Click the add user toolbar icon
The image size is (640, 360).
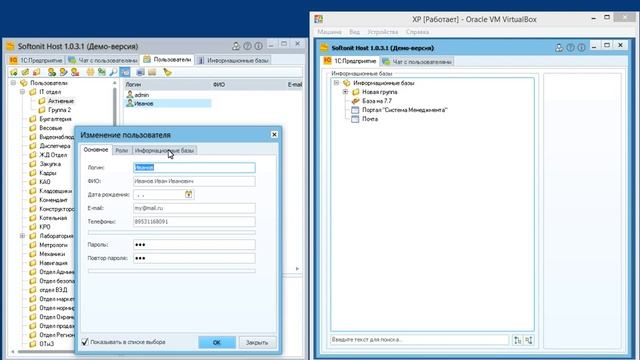(52, 72)
